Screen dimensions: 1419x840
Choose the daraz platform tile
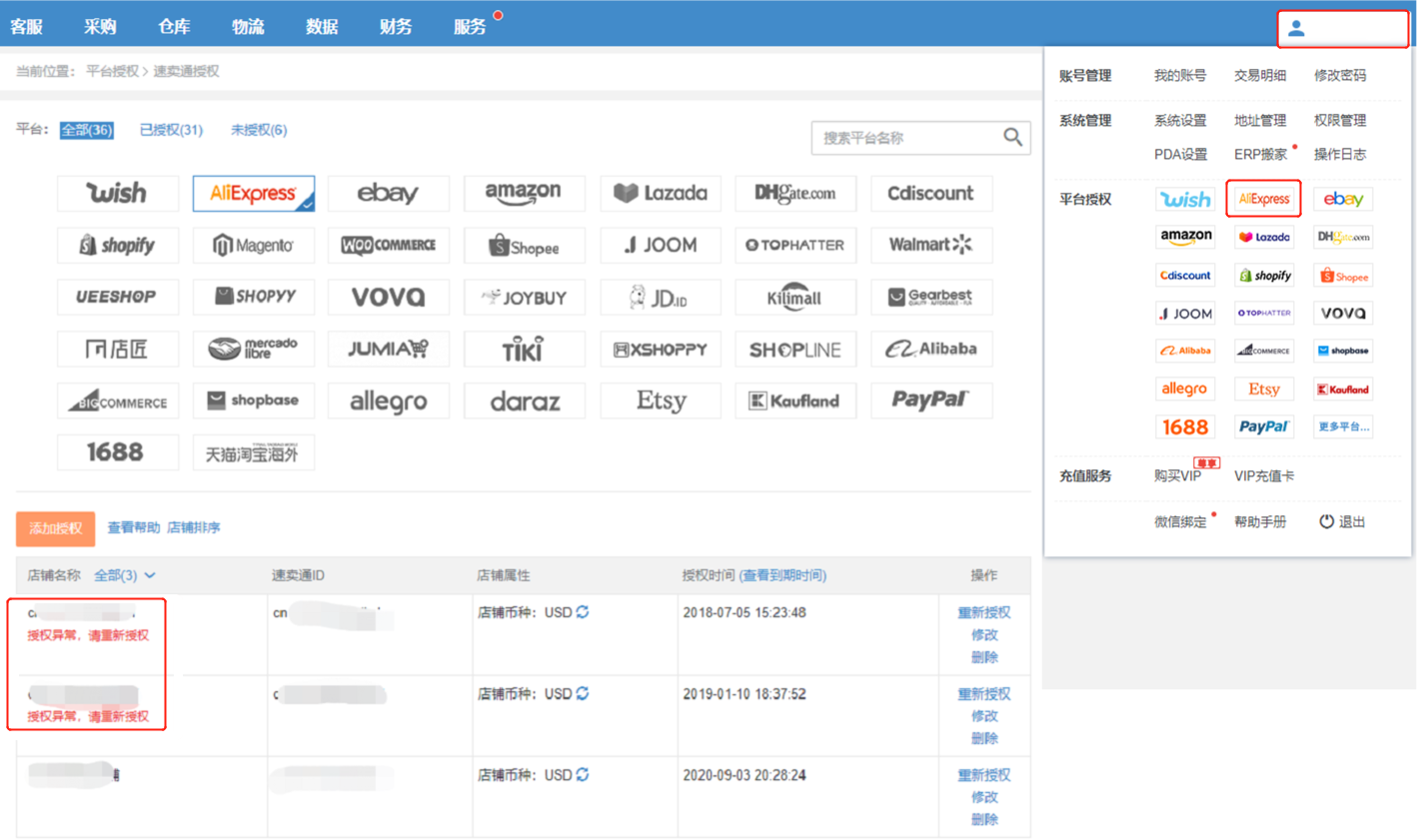(525, 401)
